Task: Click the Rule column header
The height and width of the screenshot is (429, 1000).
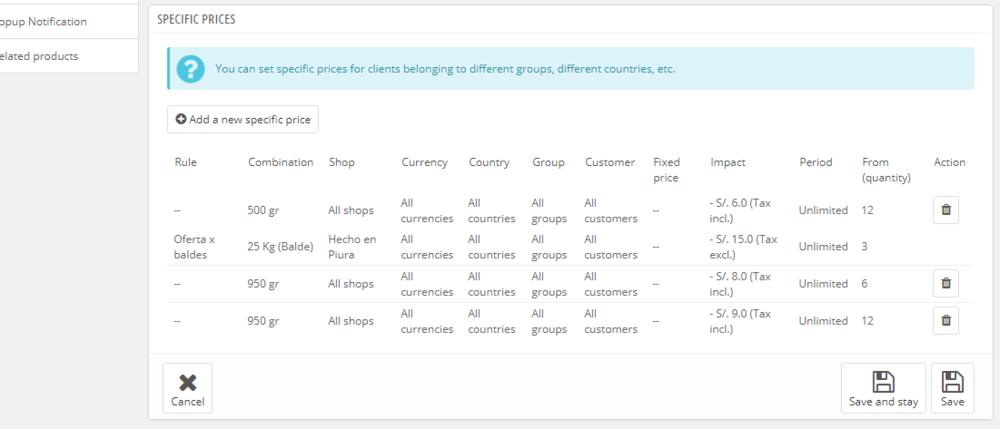Action: (x=186, y=163)
